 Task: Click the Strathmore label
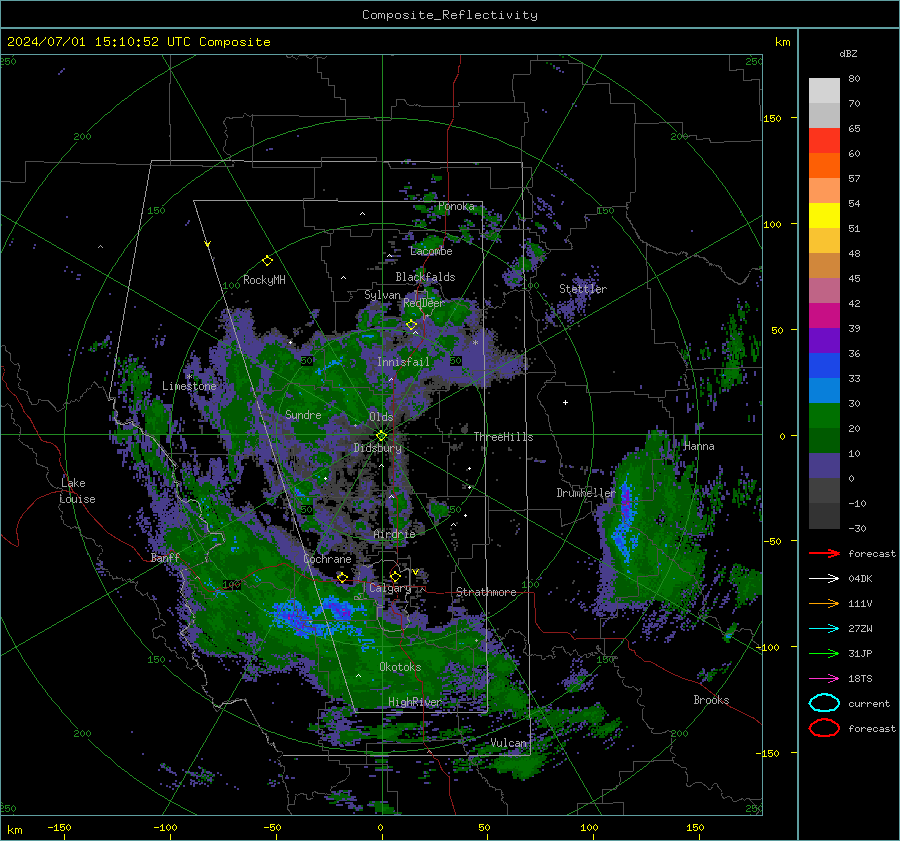pyautogui.click(x=486, y=592)
